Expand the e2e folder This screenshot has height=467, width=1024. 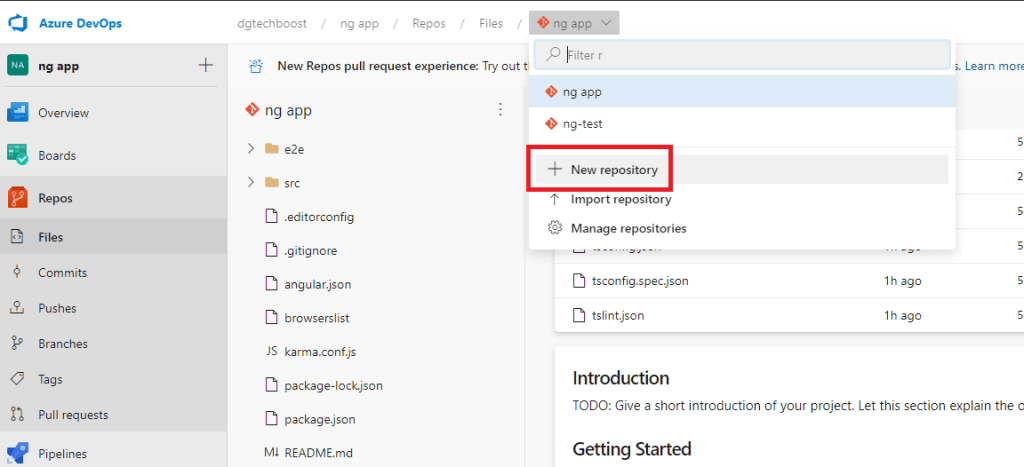coord(251,149)
